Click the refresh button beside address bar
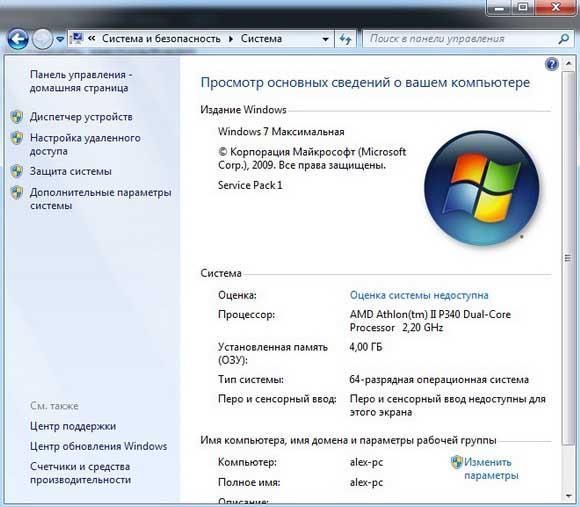Screen dimensions: 580x507 click(x=345, y=39)
